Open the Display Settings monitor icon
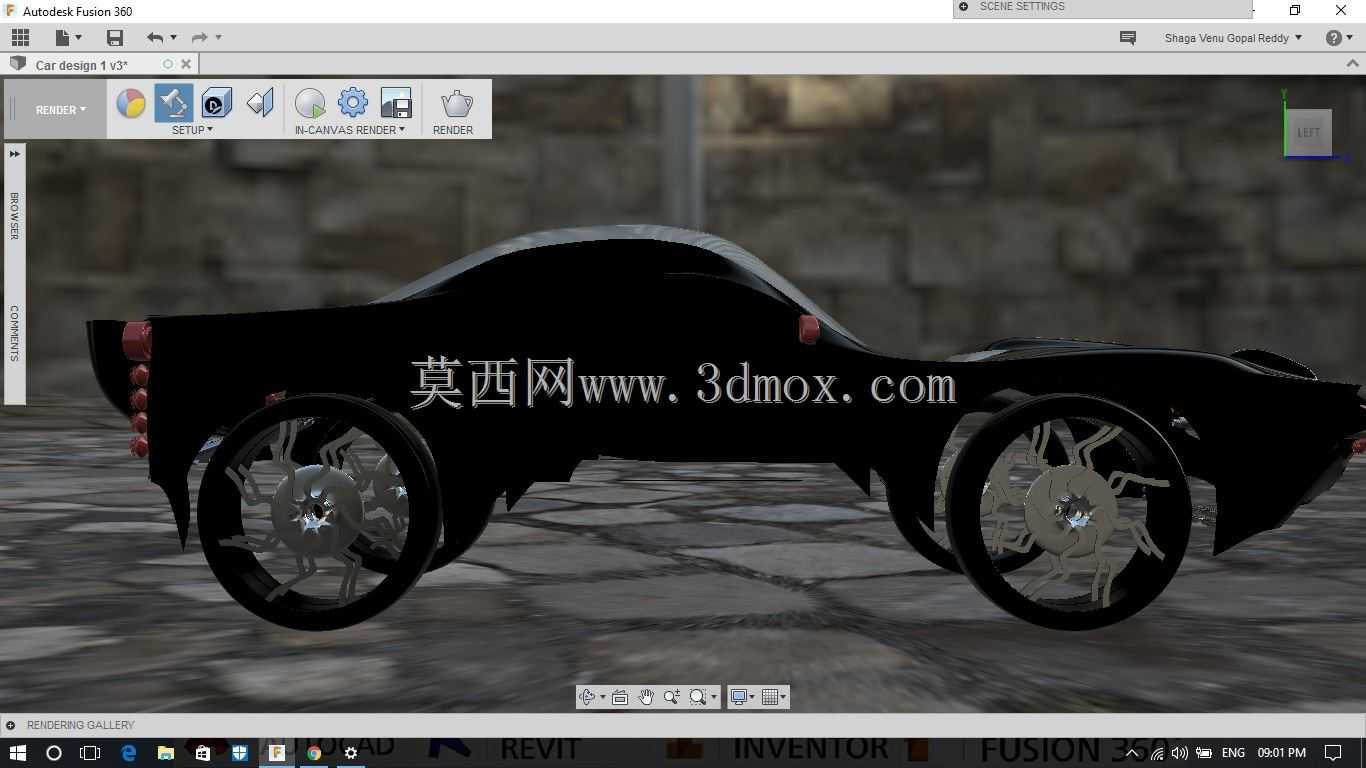 [738, 697]
